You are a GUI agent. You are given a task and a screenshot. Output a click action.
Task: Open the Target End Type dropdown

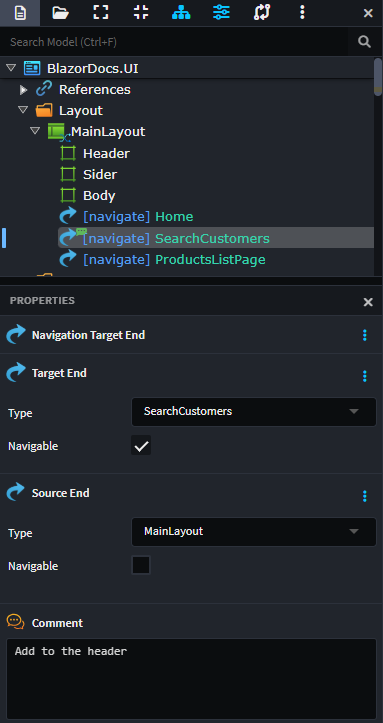coord(254,412)
